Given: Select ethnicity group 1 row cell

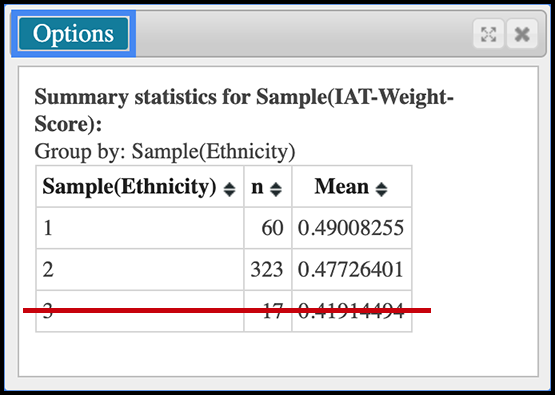Looking at the screenshot, I should click(140, 228).
